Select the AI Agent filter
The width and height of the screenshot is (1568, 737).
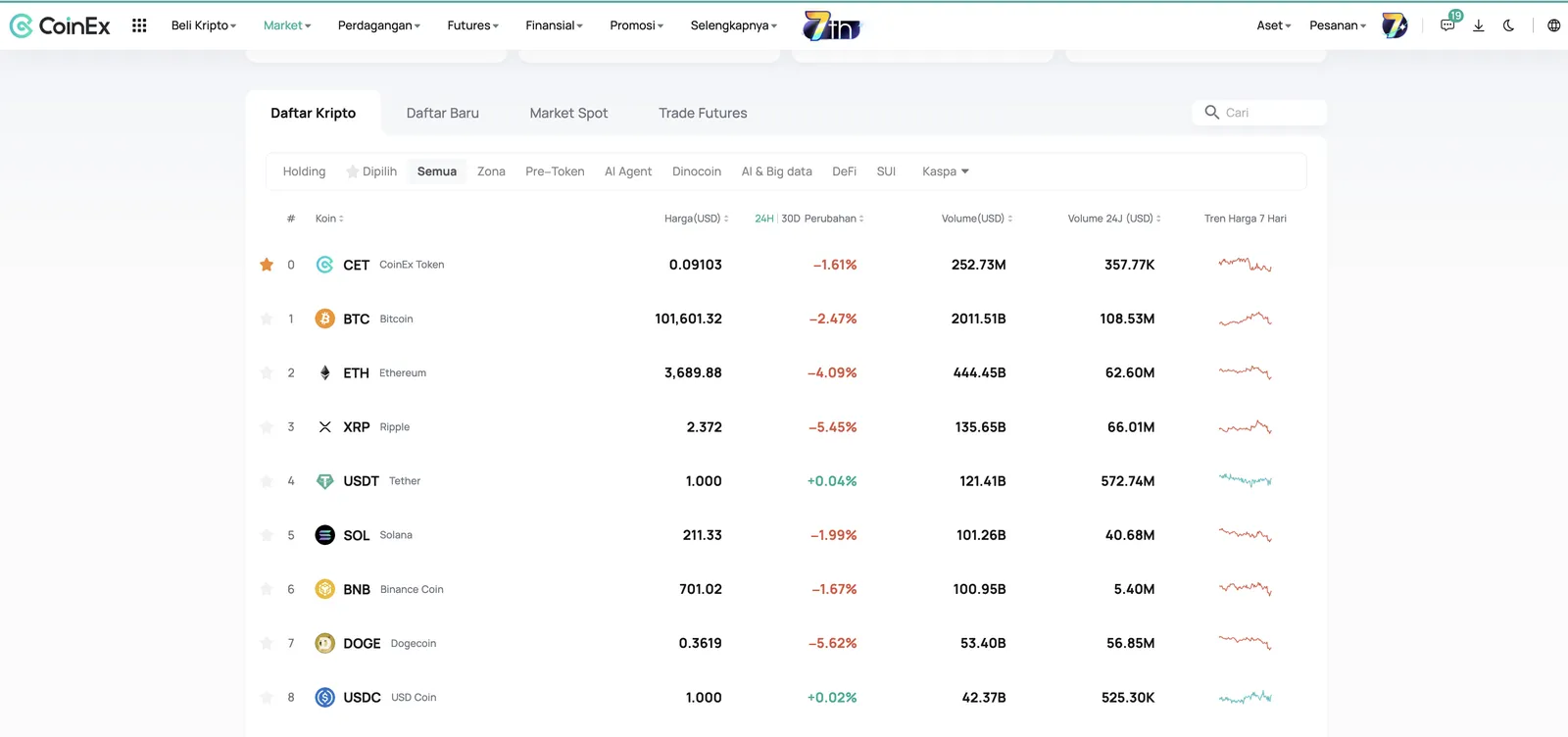tap(628, 172)
